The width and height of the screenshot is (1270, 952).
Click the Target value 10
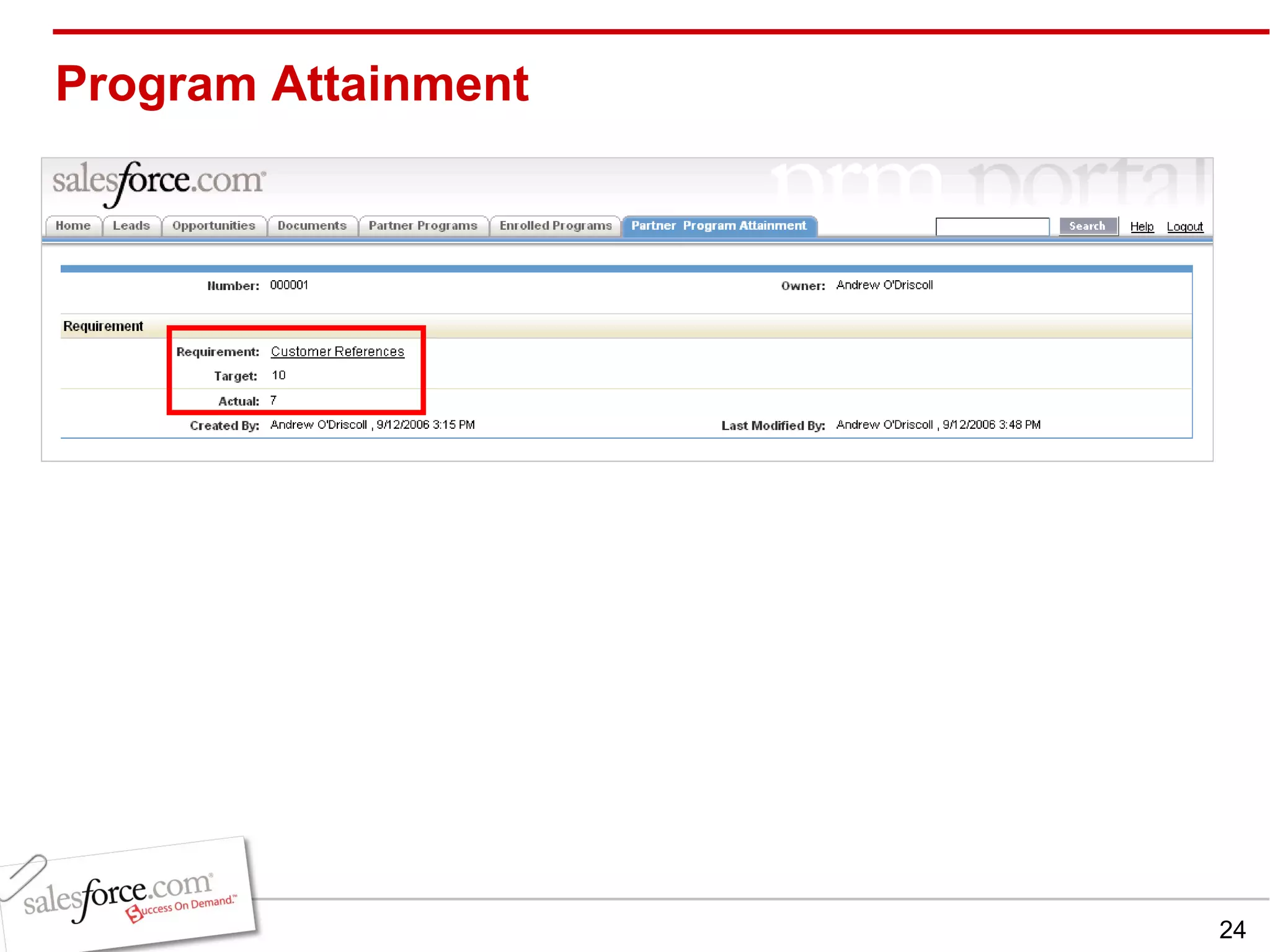[x=278, y=376]
